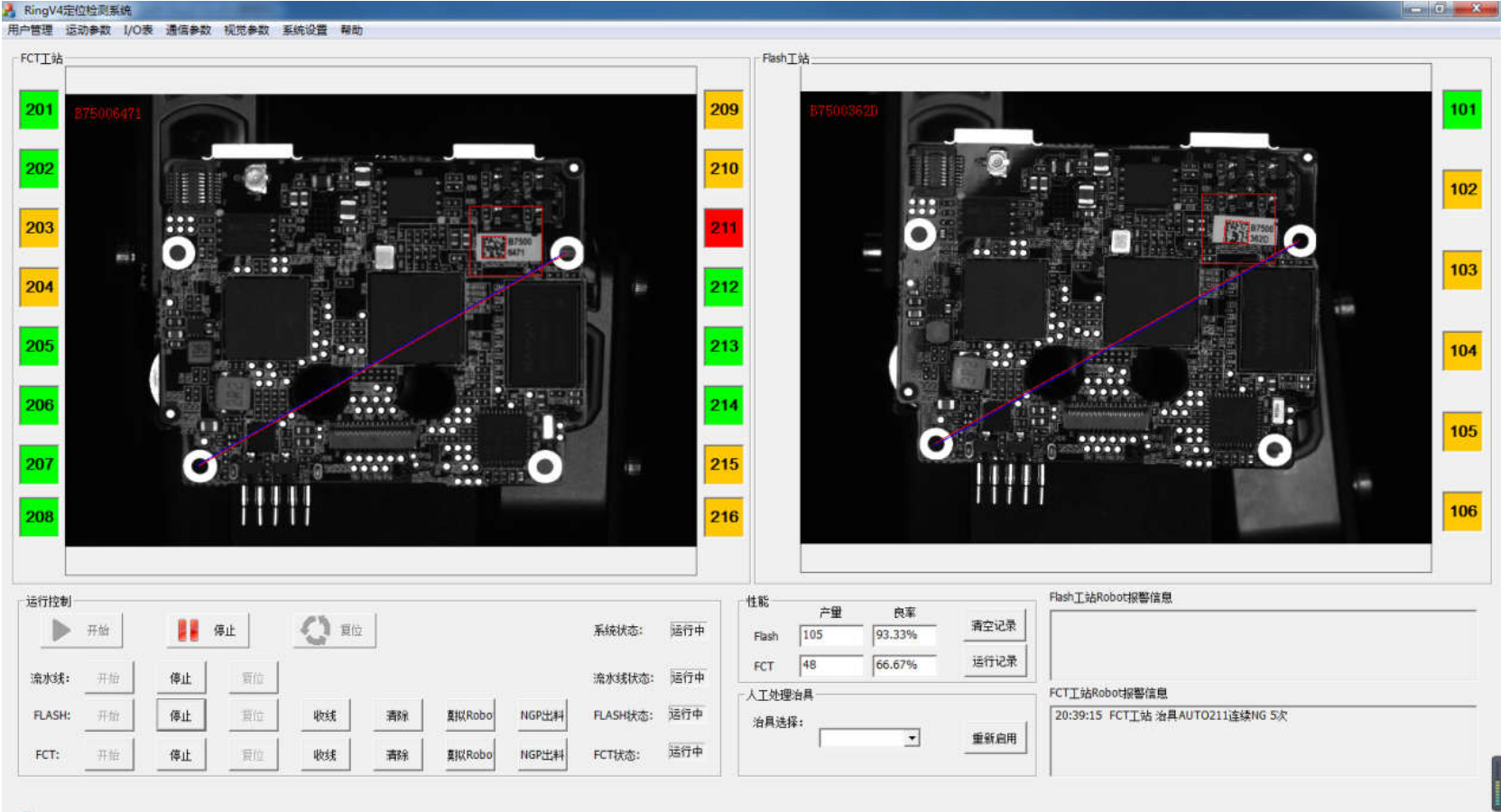1501x812 pixels.
Task: Click yellow station indicator 203
Action: point(39,227)
